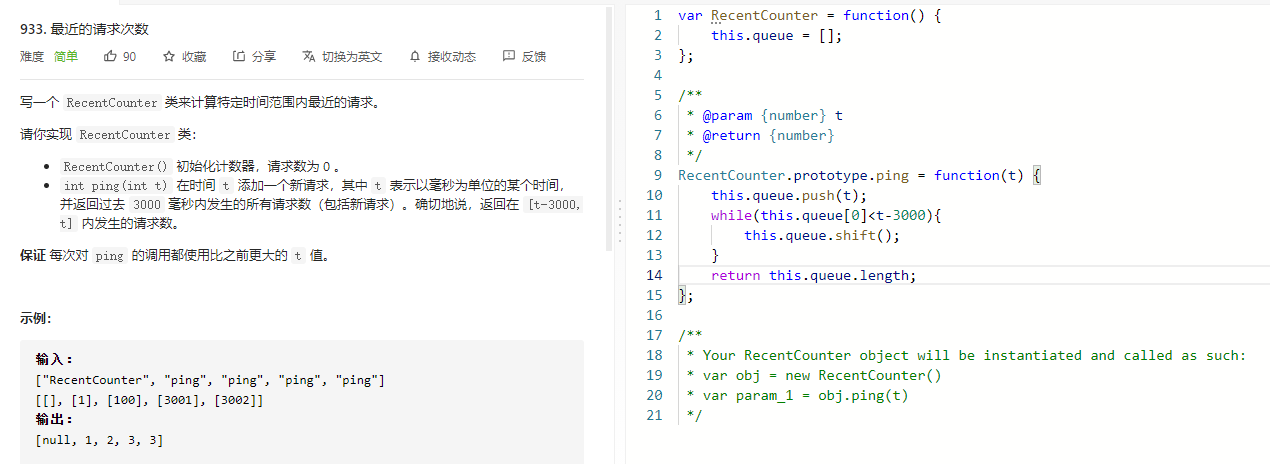
Task: Click the description panel vertical scrollbar
Action: coord(609,128)
